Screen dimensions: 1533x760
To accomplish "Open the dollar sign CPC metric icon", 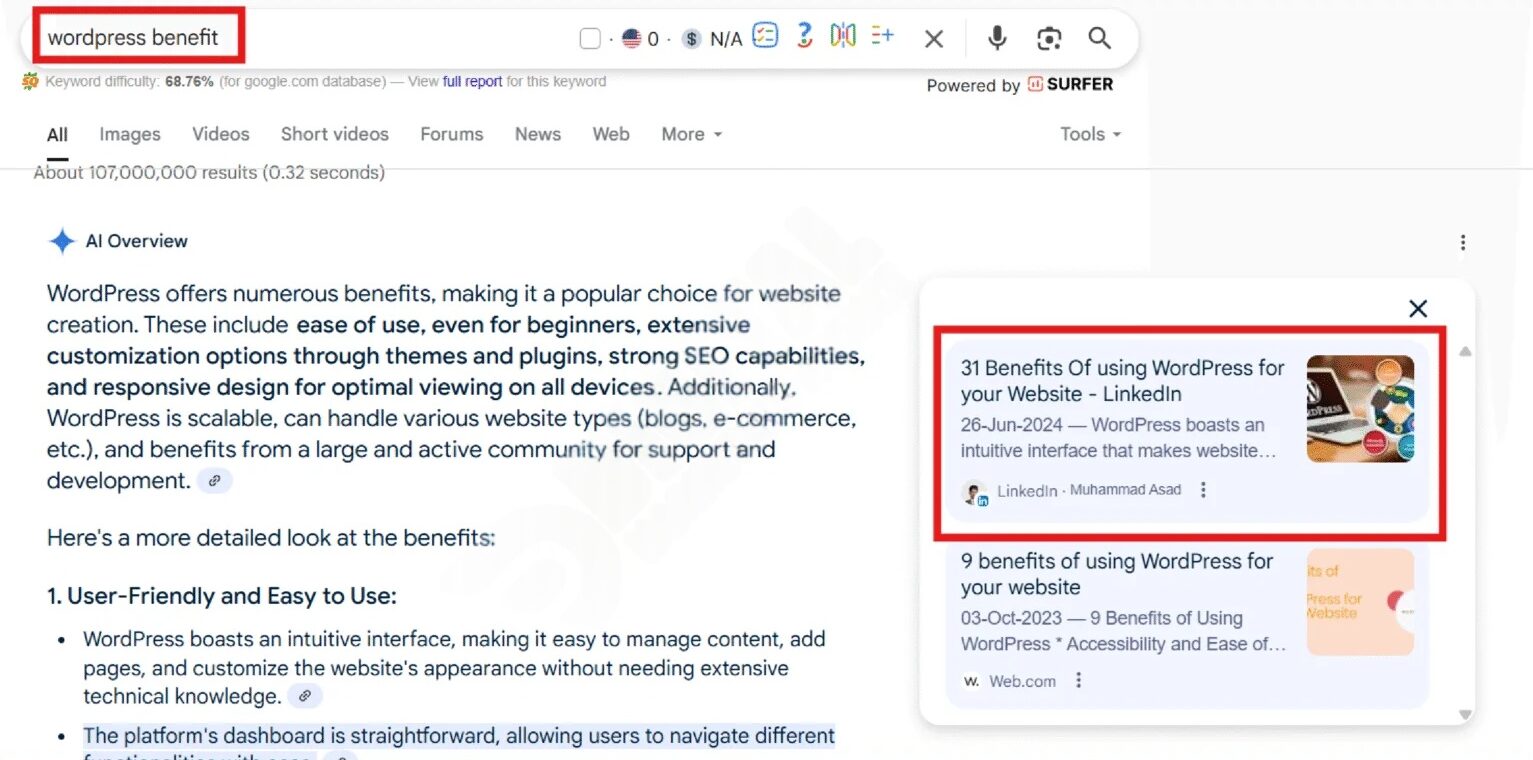I will 691,38.
